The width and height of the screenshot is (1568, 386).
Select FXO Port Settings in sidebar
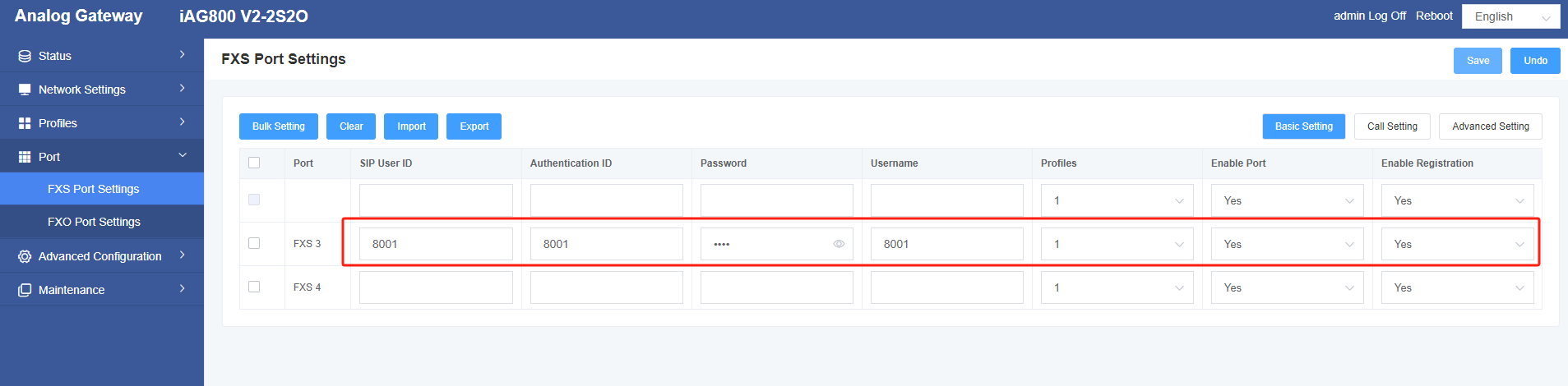coord(102,222)
